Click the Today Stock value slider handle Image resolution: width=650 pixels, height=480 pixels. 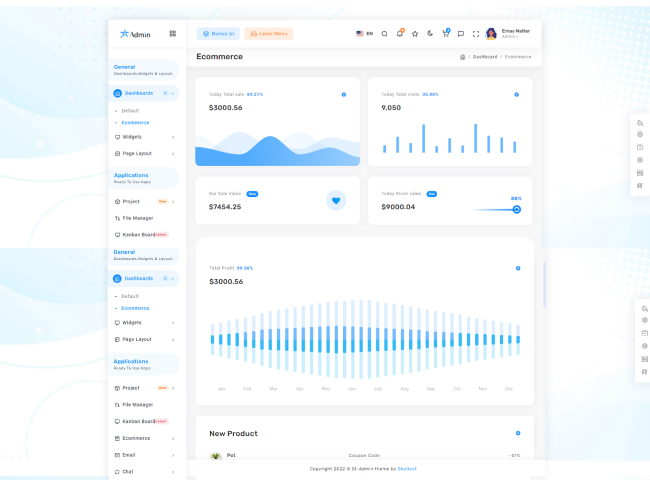click(517, 209)
